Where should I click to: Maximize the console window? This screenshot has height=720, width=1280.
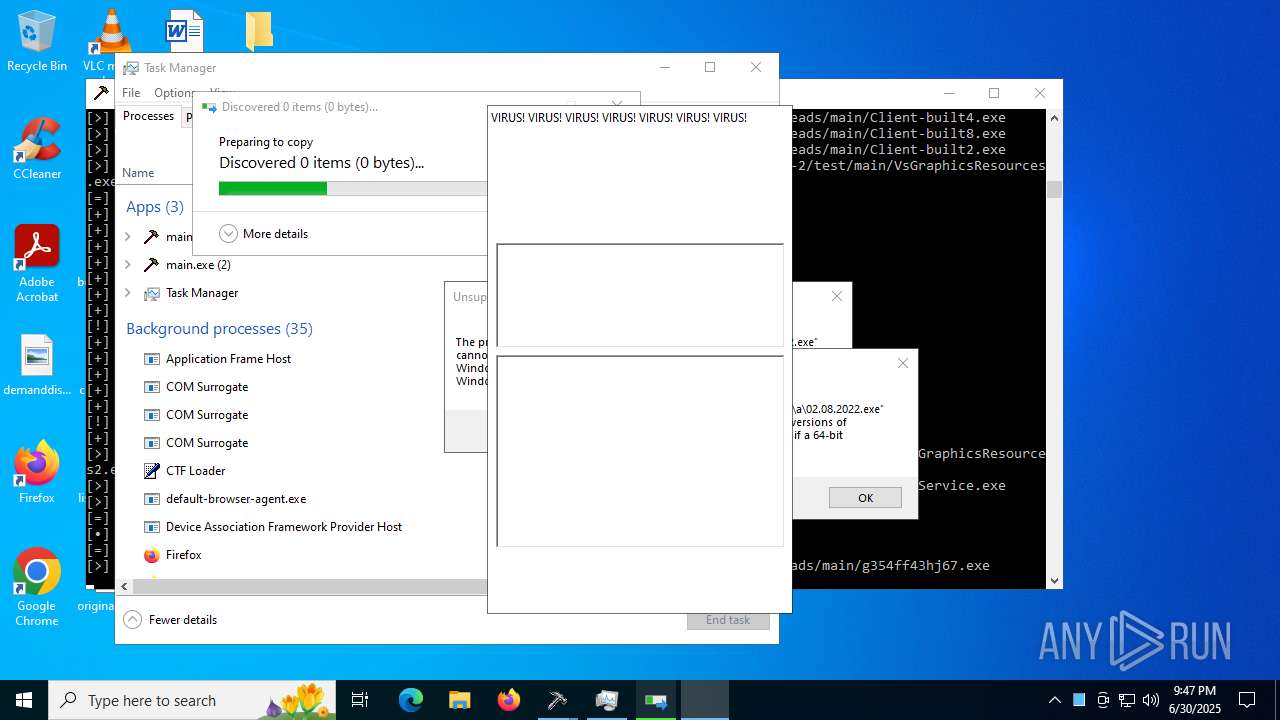coord(994,93)
